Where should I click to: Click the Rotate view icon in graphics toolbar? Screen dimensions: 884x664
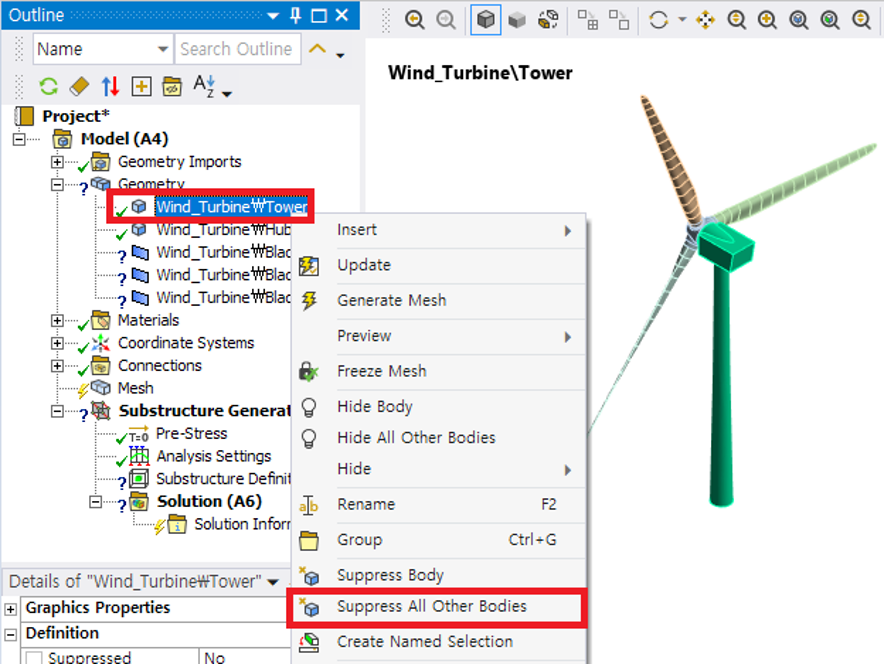[658, 20]
